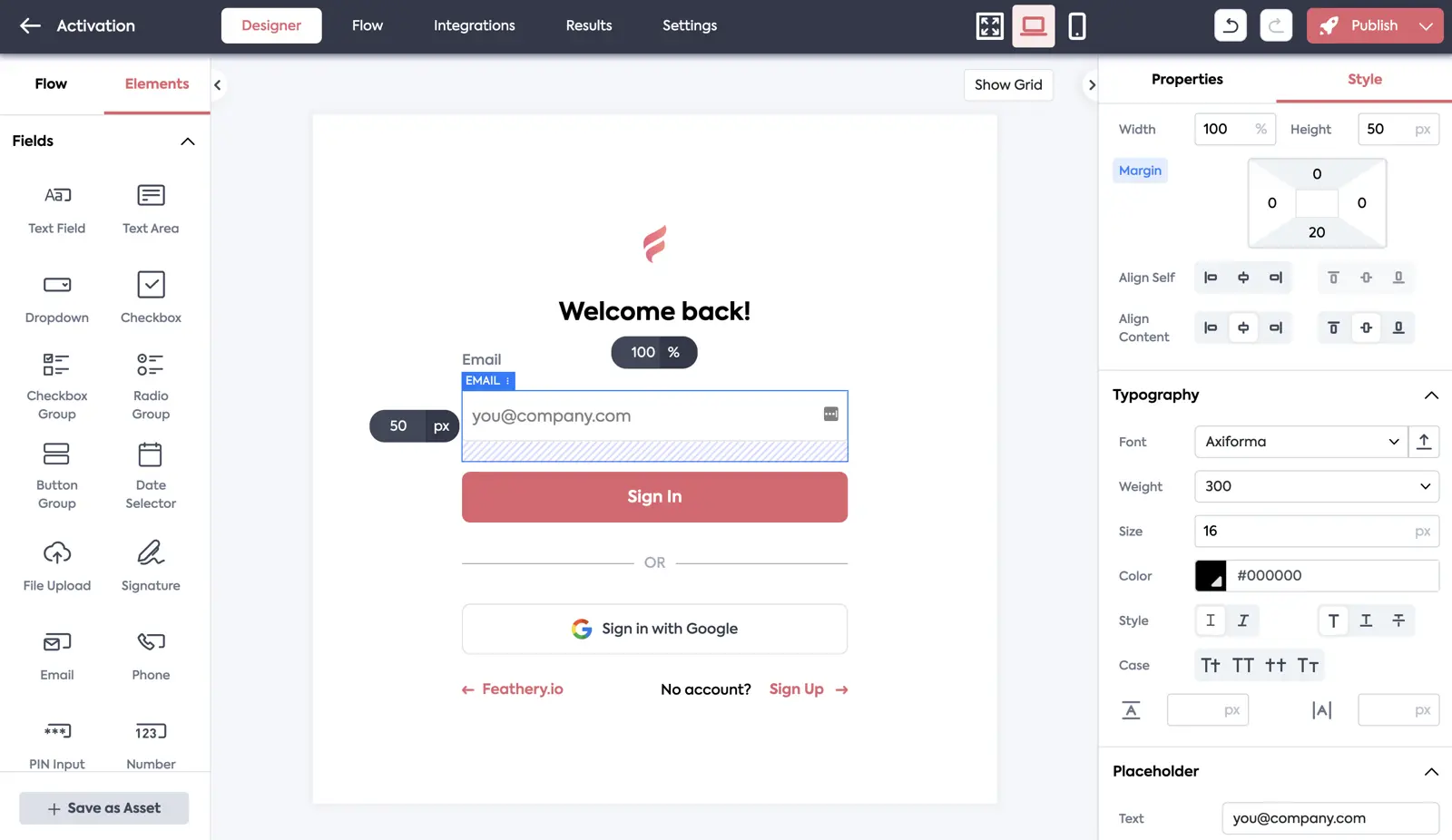Click the Feathery.io link

(513, 689)
